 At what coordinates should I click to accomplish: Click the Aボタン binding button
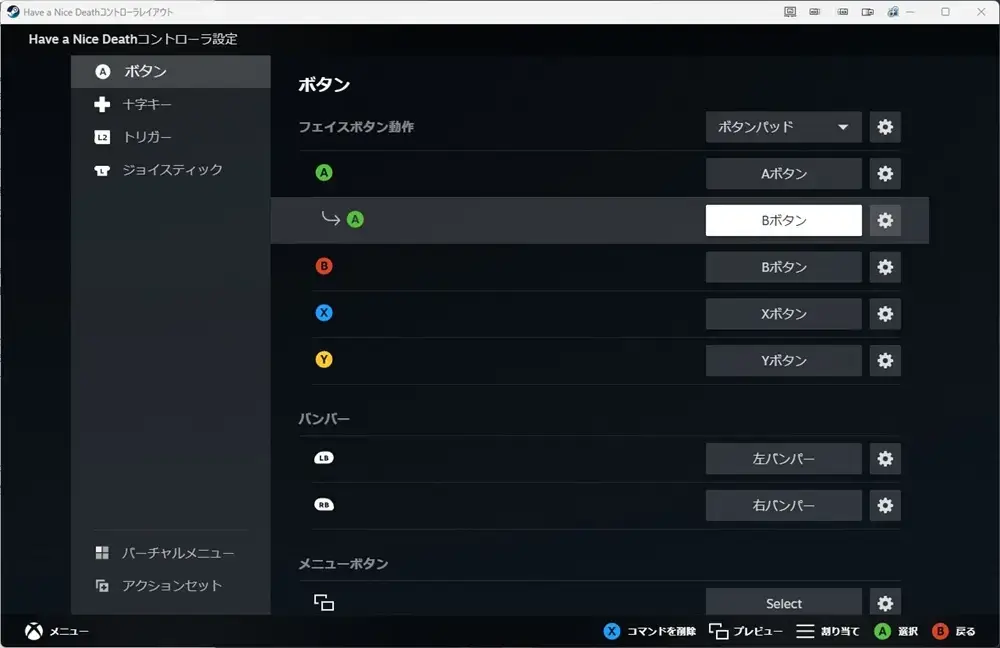tap(783, 173)
